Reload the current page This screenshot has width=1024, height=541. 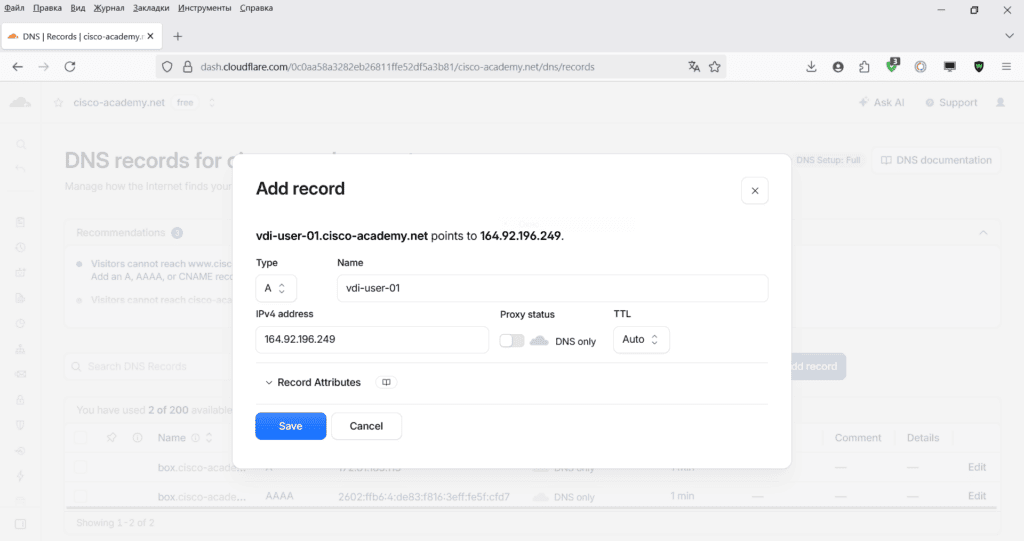(x=70, y=67)
